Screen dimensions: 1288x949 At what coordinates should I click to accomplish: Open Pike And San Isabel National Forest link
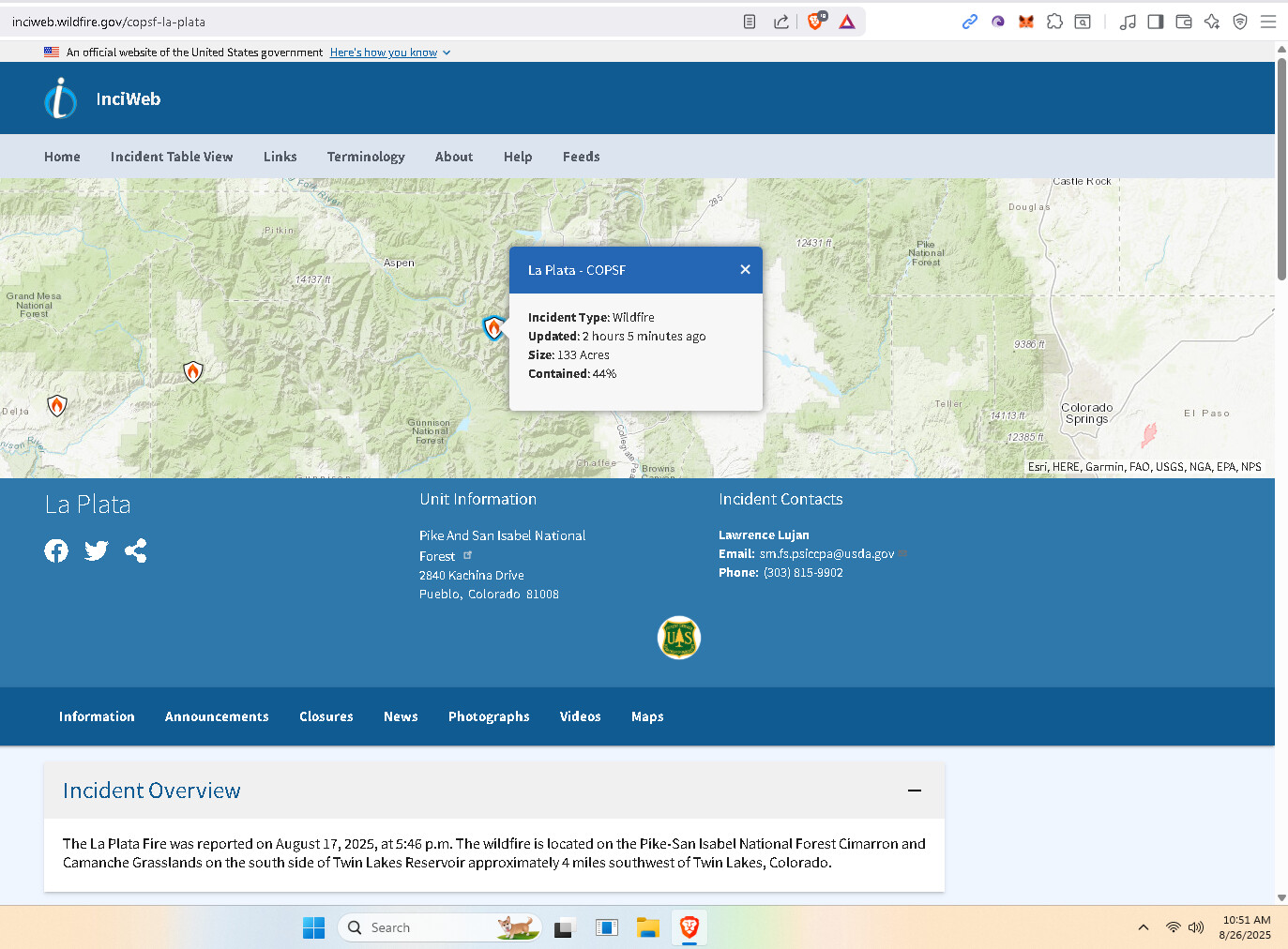pyautogui.click(x=502, y=546)
